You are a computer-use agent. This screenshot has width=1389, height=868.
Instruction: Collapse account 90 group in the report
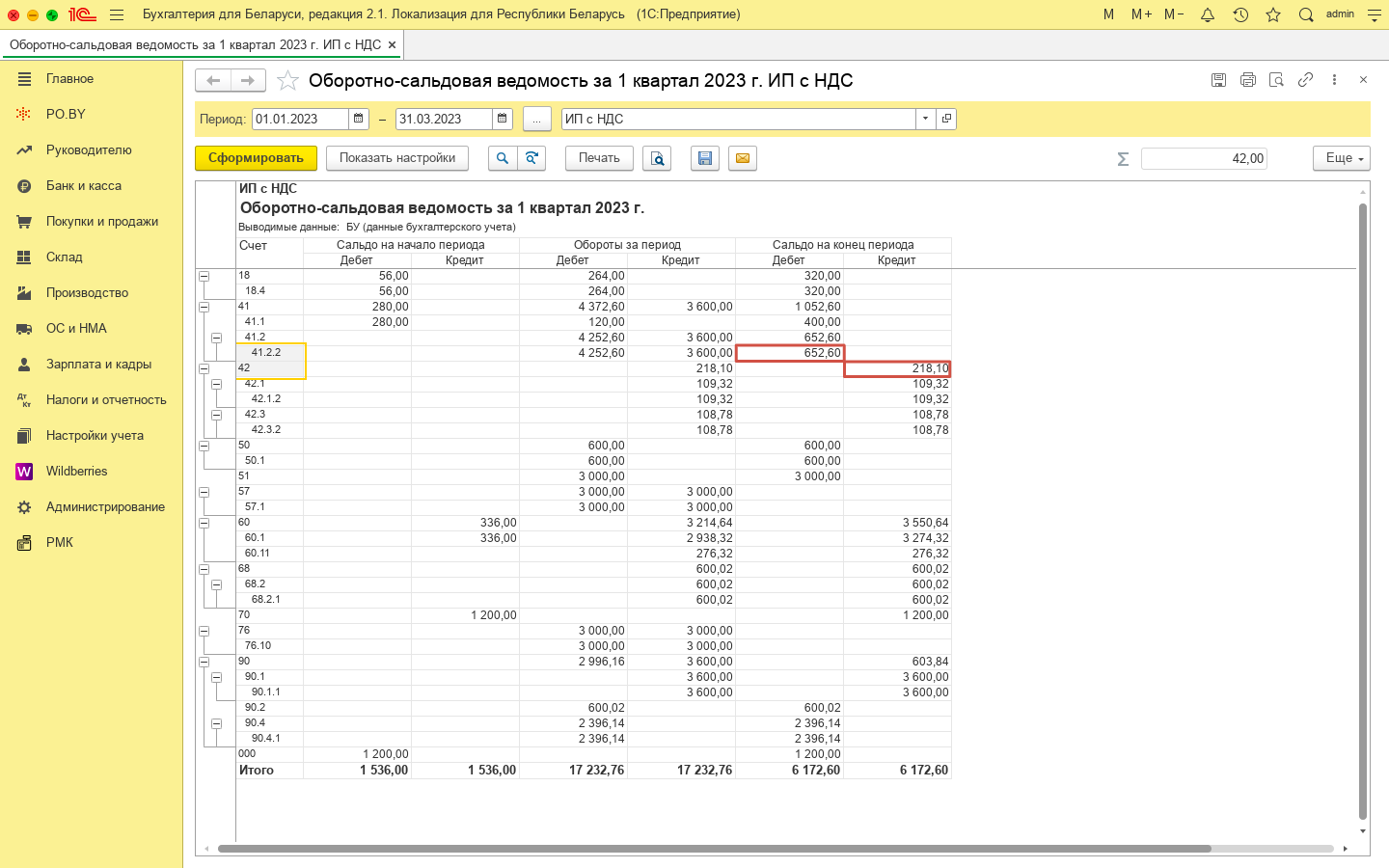(204, 662)
